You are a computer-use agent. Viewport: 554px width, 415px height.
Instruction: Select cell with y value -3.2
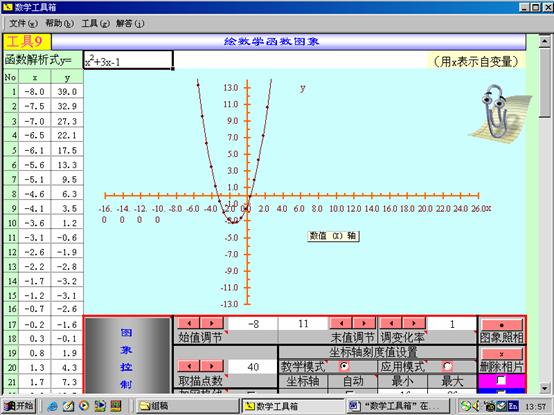point(67,281)
